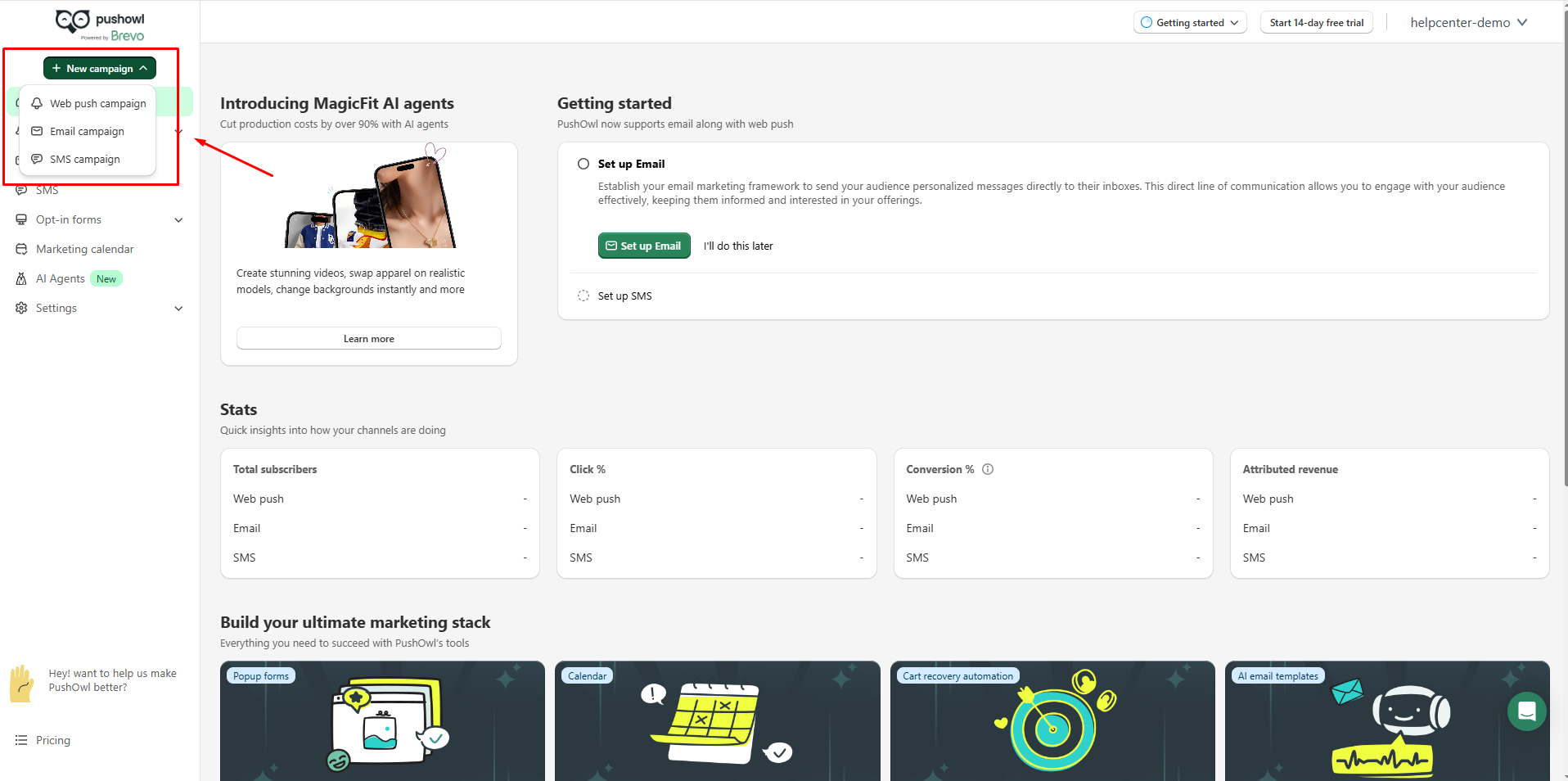The width and height of the screenshot is (1568, 781).
Task: Expand the Opt-in forms submenu chevron
Action: [178, 219]
